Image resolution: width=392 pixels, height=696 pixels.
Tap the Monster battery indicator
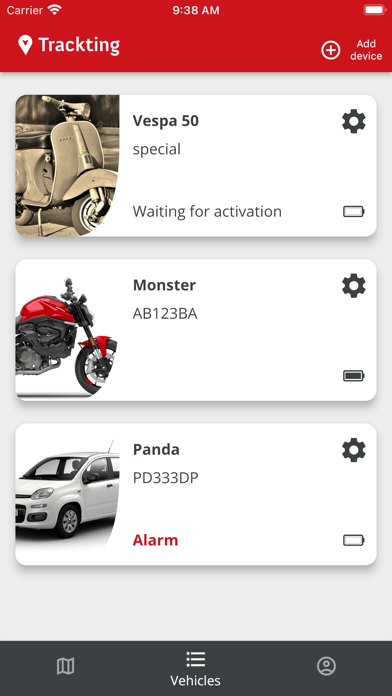(354, 376)
